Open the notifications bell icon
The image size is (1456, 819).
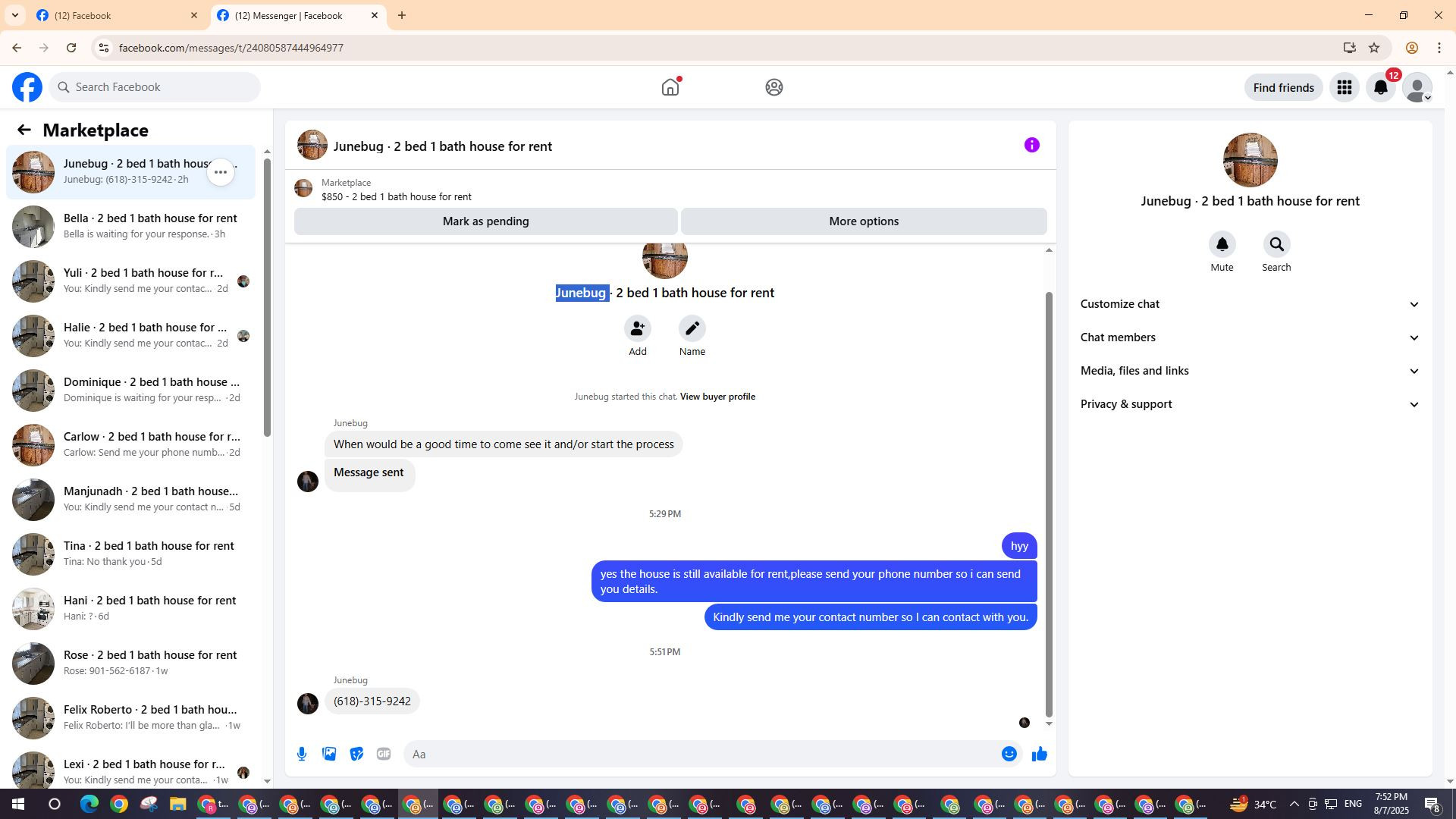coord(1381,87)
